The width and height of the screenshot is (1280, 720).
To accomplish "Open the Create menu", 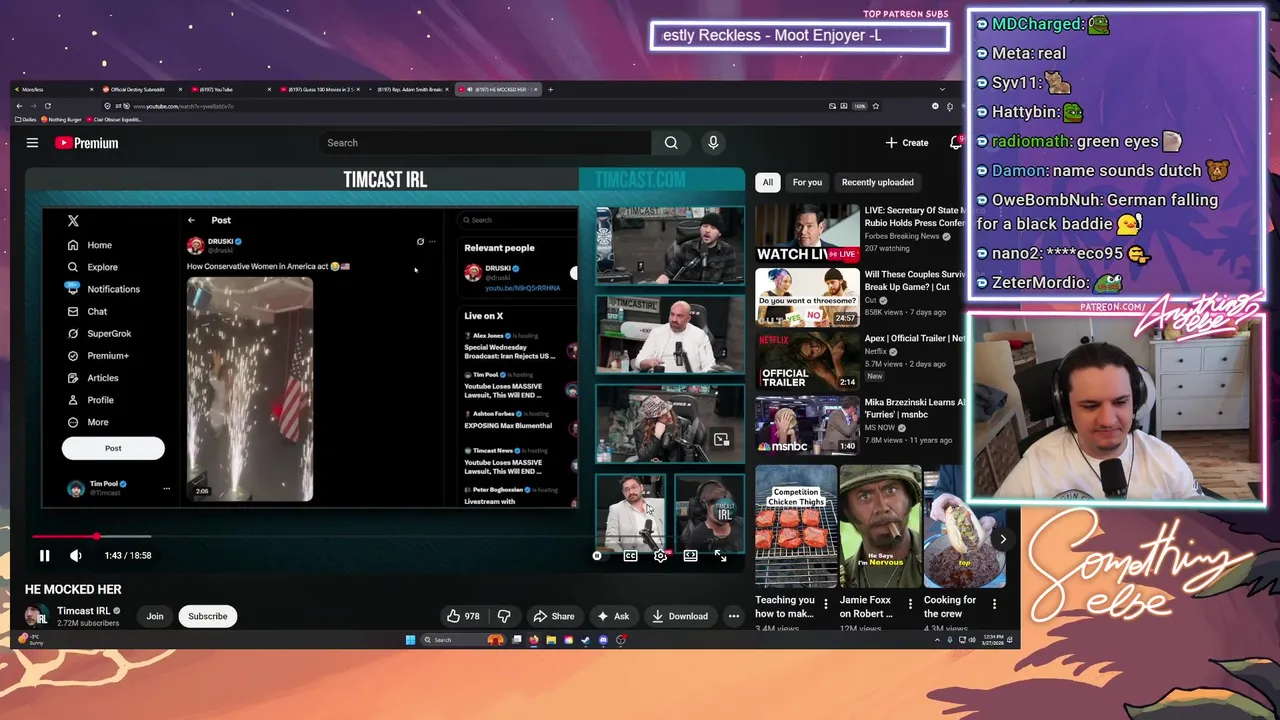I will [907, 143].
